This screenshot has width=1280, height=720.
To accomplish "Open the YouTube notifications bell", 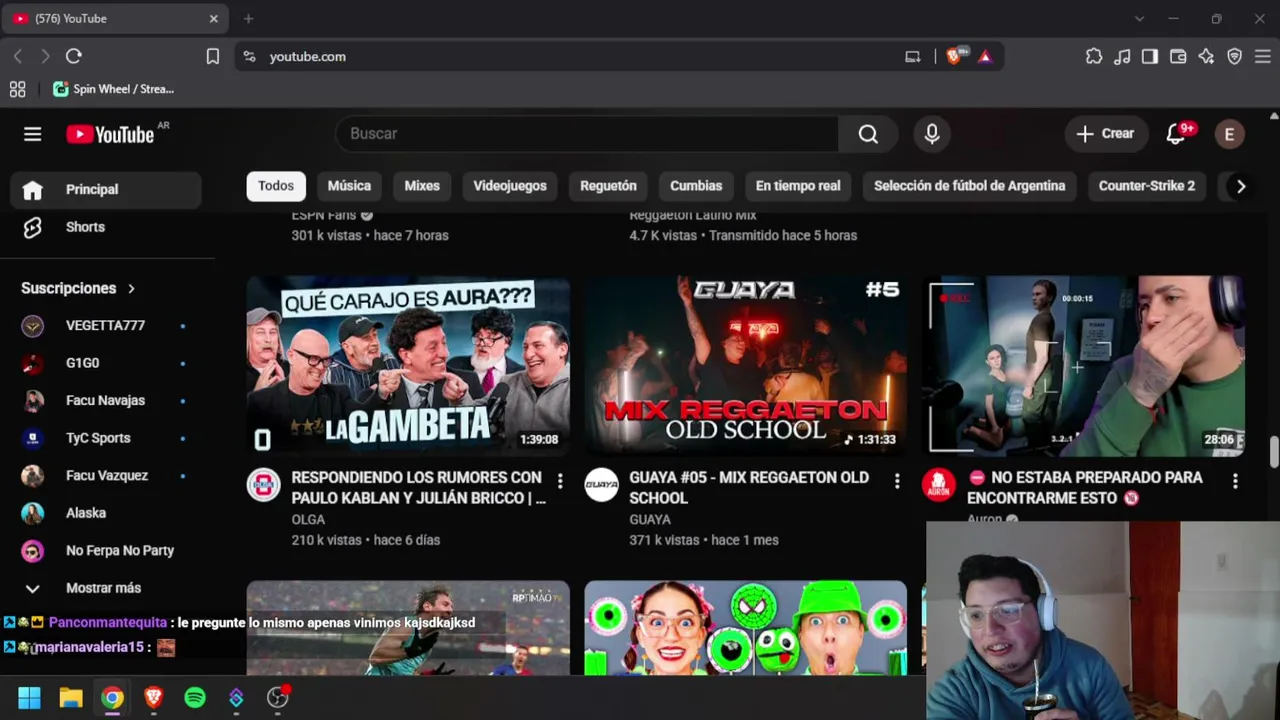I will [1176, 134].
